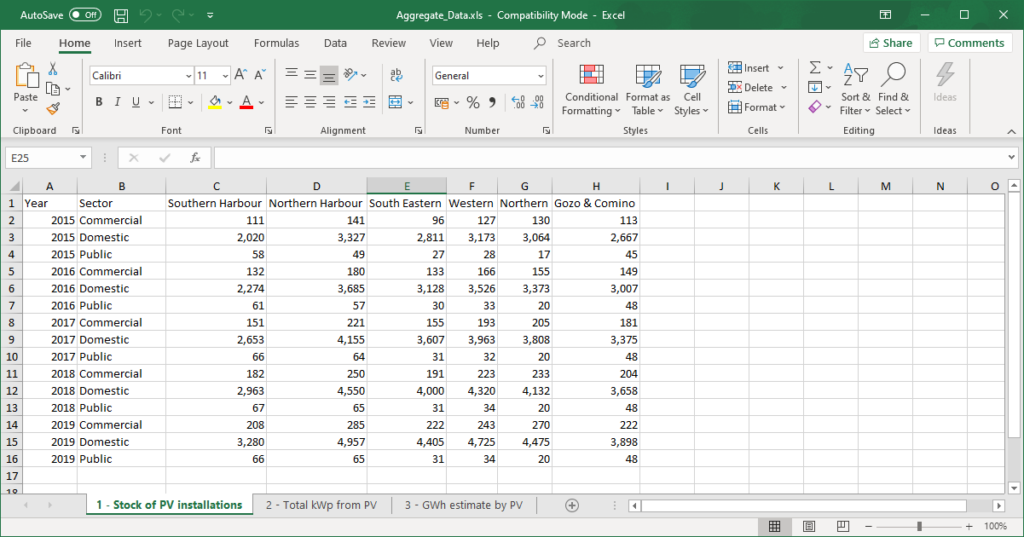Open the General number format dropdown
Screen dimensions: 1024x537
coord(541,76)
